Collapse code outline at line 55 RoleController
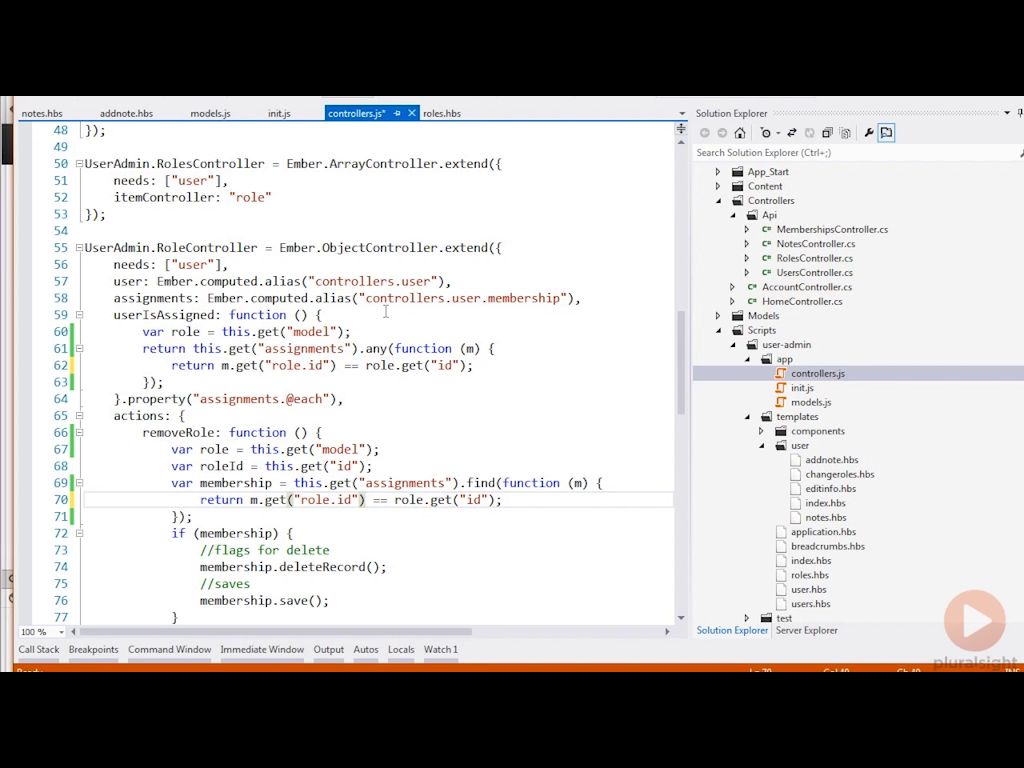This screenshot has height=768, width=1024. pyautogui.click(x=79, y=248)
